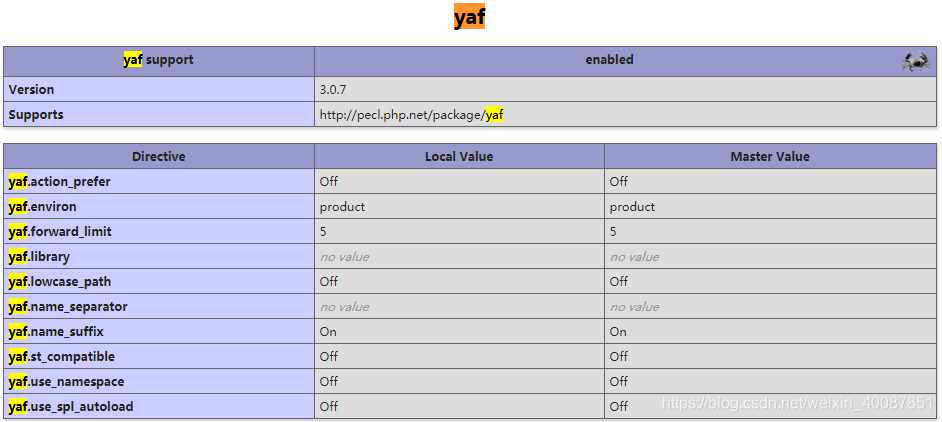Click the yaf.st_compatible directive name
942x422 pixels.
[x=62, y=357]
